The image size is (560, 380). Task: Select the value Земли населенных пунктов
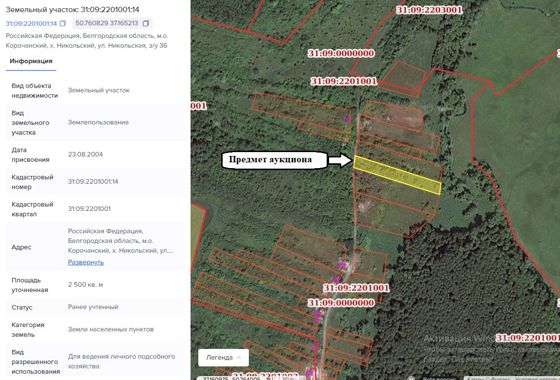pos(111,329)
